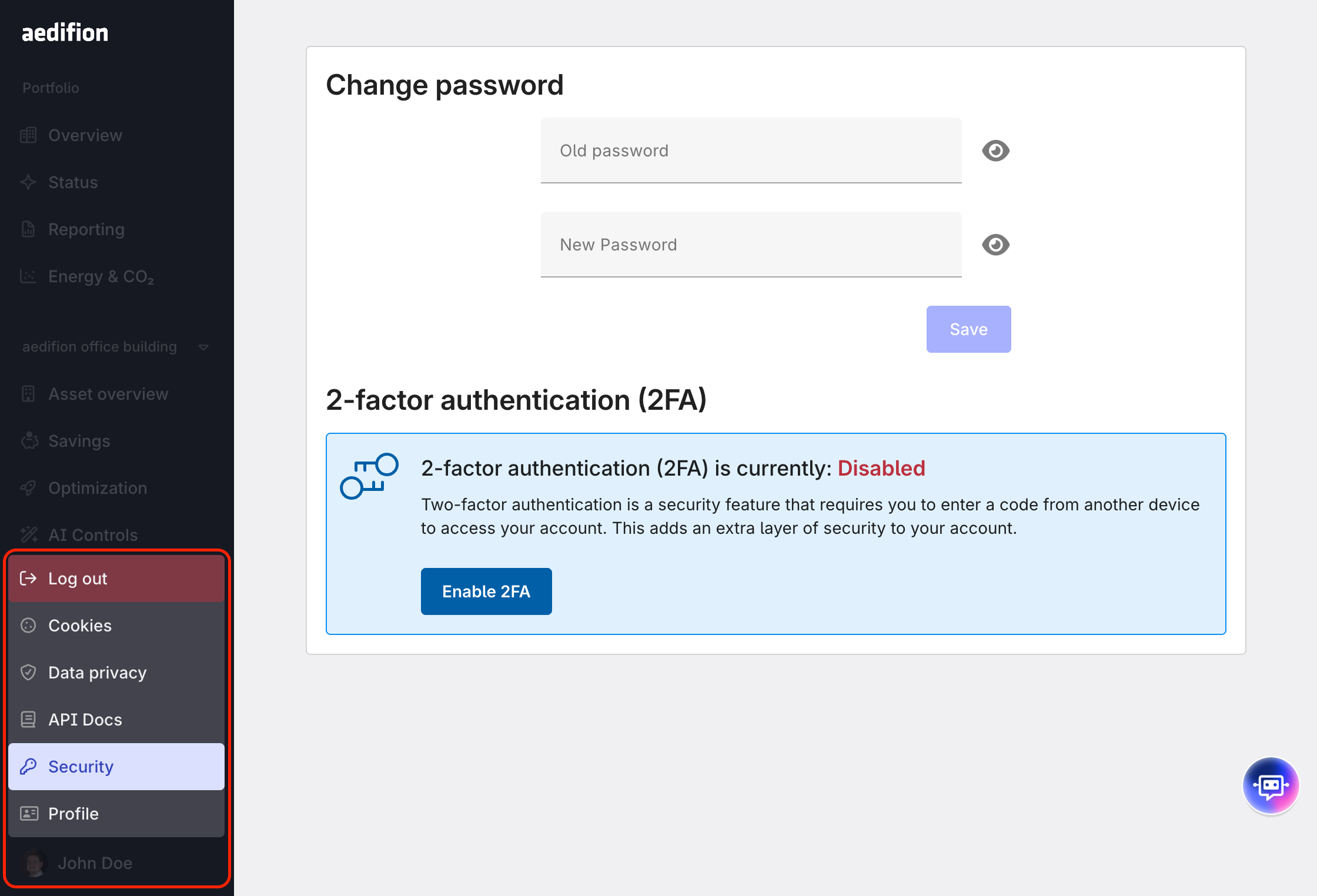Click the Security key icon
This screenshot has height=896, width=1317.
[x=28, y=767]
